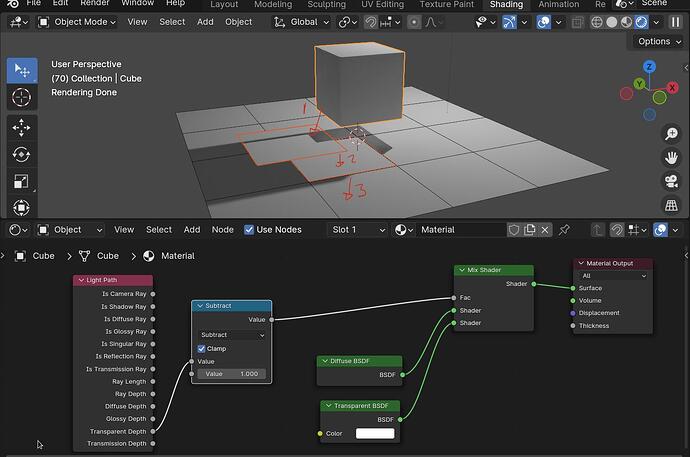
Task: Choose the Move tool
Action: [22, 128]
